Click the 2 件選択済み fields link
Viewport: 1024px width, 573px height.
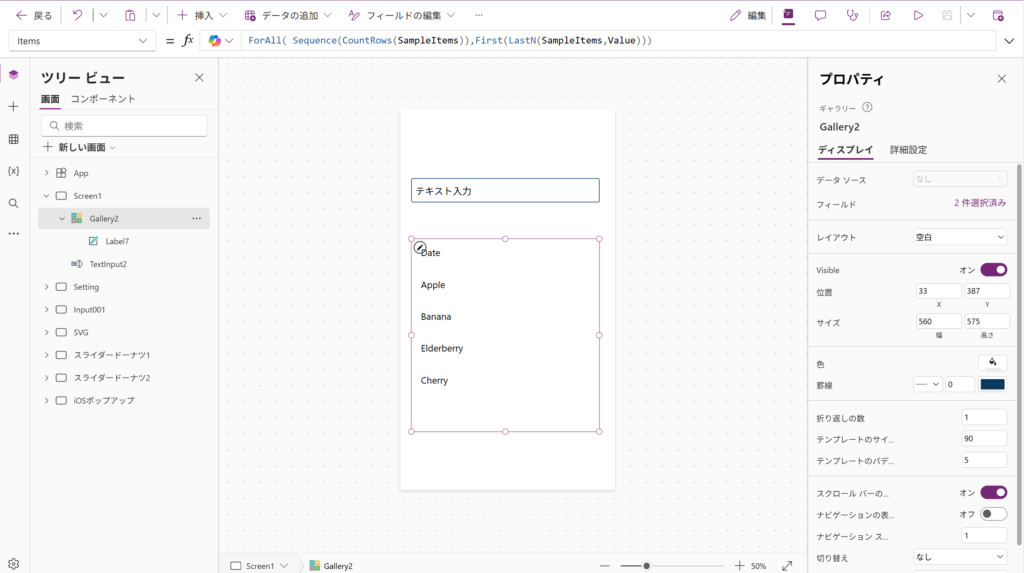pos(979,203)
